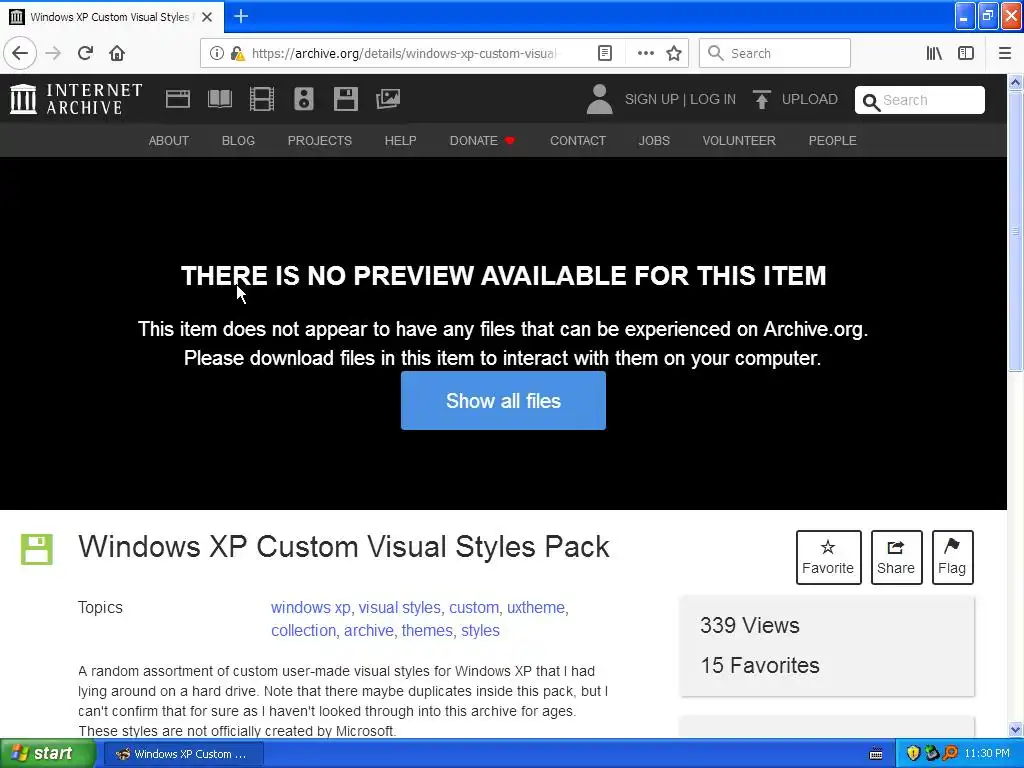Open the HELP menu item
1024x768 pixels.
tap(400, 140)
